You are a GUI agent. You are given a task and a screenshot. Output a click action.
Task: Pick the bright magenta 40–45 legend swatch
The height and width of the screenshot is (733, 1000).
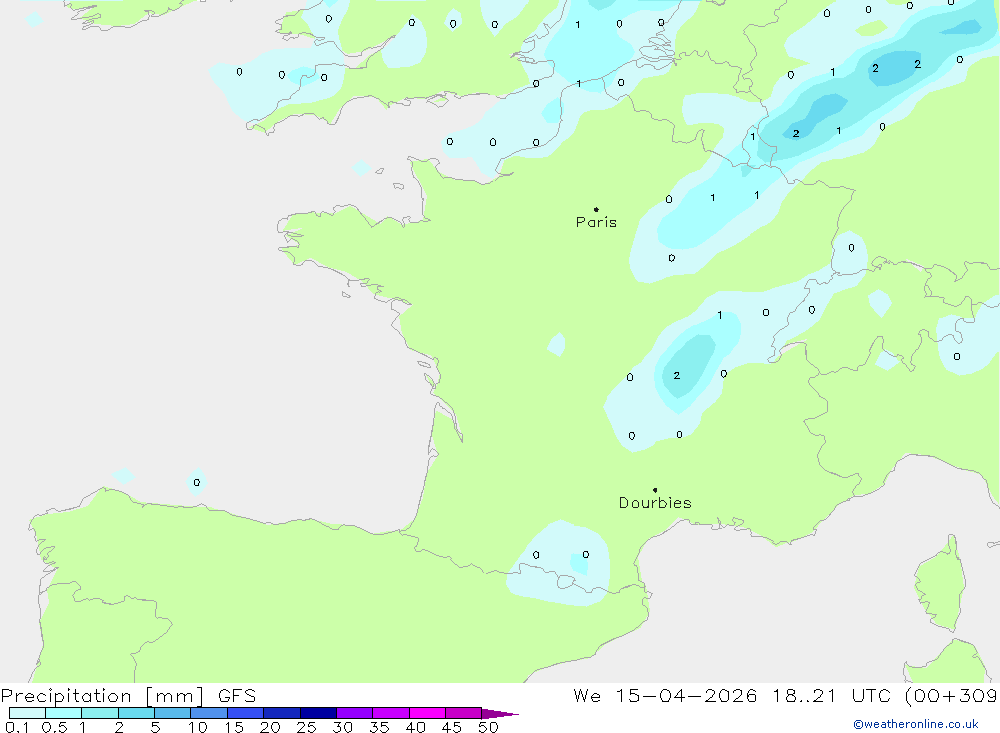[x=427, y=713]
